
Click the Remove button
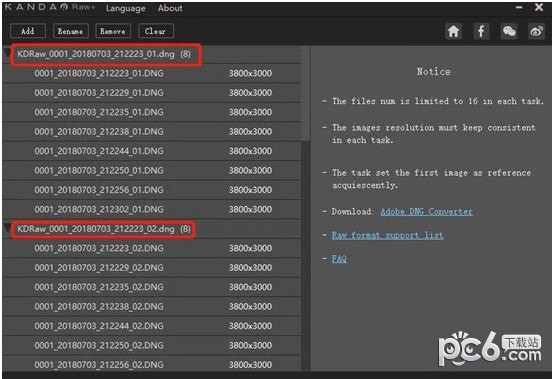click(113, 31)
